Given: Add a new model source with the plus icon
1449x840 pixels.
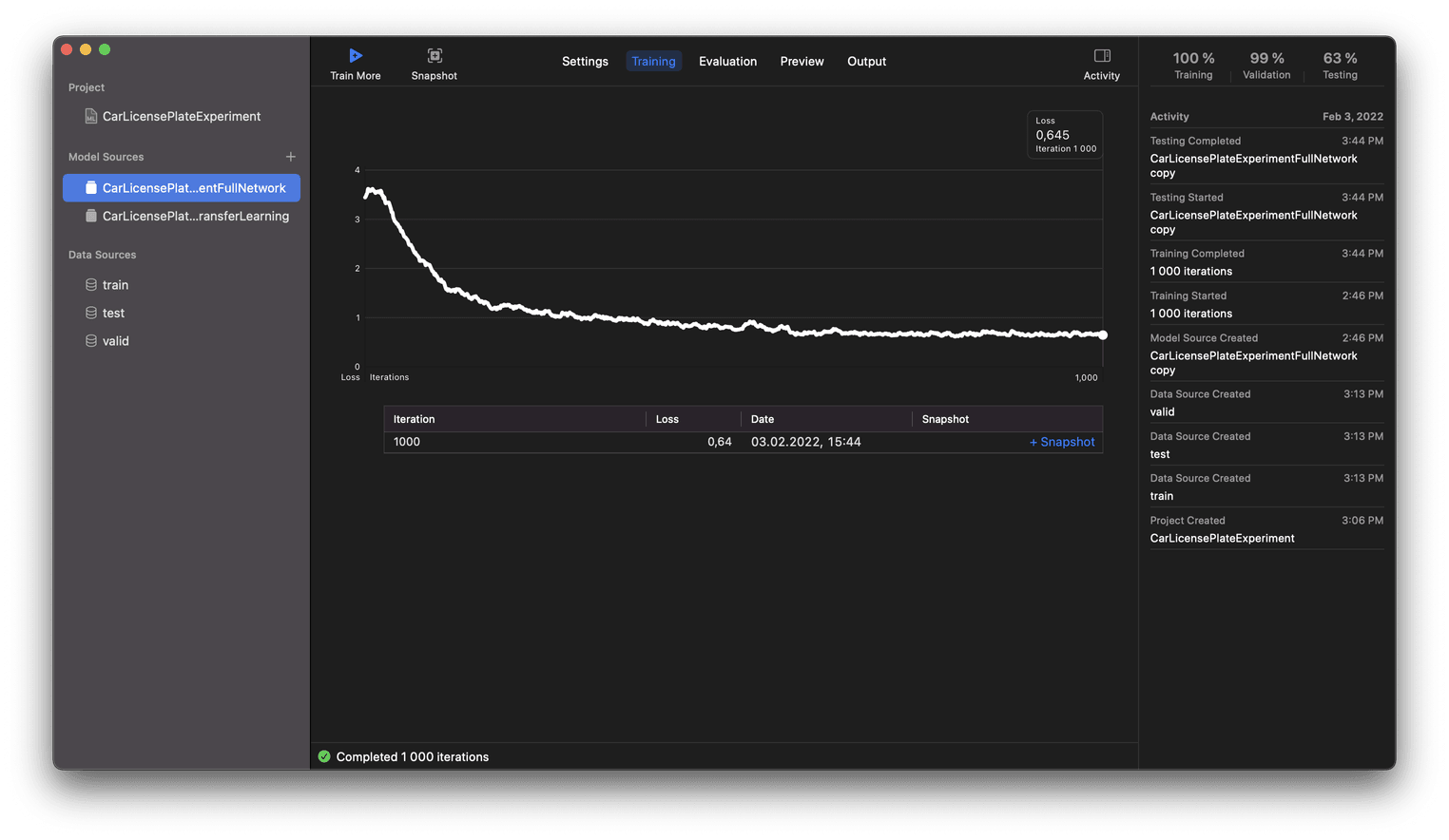Looking at the screenshot, I should tap(290, 156).
